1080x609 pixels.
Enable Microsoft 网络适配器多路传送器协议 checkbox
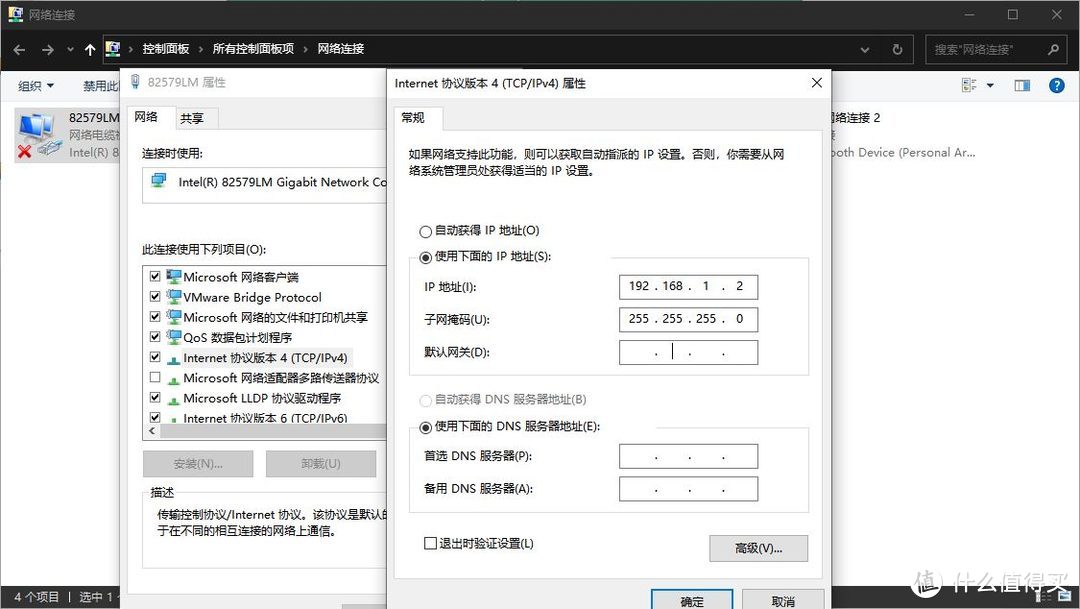pyautogui.click(x=156, y=377)
